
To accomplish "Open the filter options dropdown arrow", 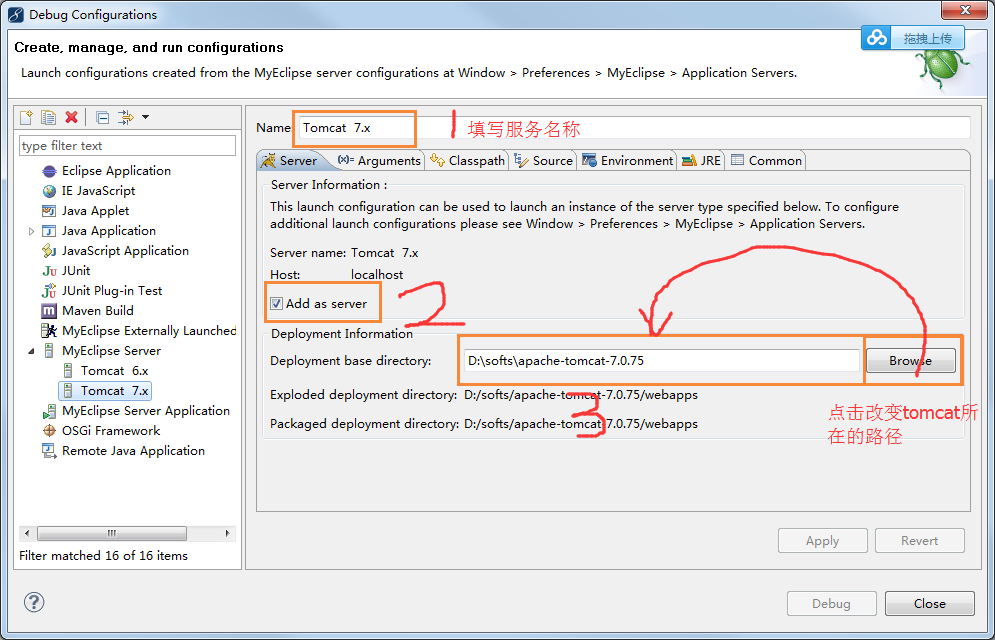I will pyautogui.click(x=145, y=117).
